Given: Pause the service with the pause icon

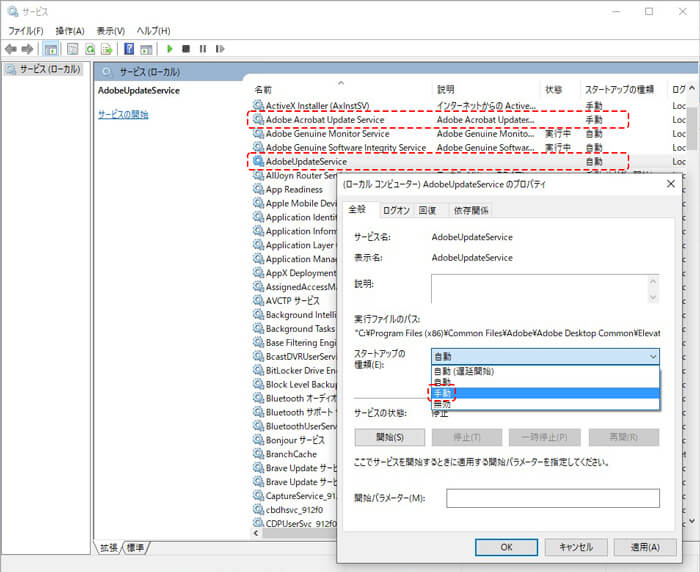Looking at the screenshot, I should (203, 49).
